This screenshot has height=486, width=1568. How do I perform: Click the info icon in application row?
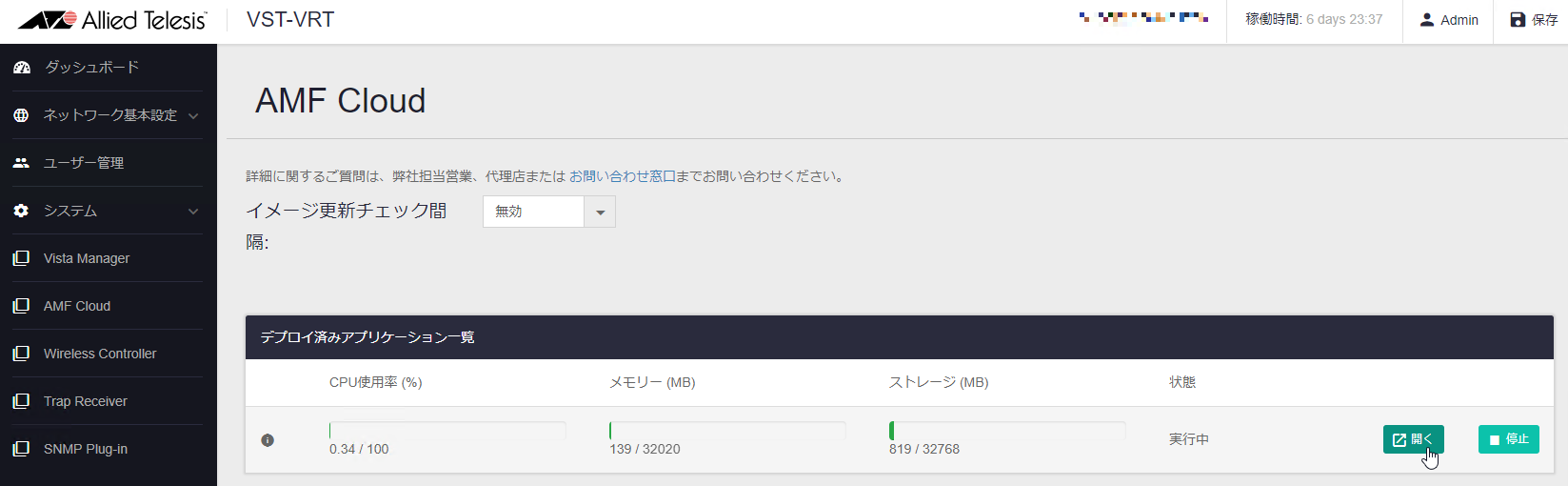click(268, 440)
